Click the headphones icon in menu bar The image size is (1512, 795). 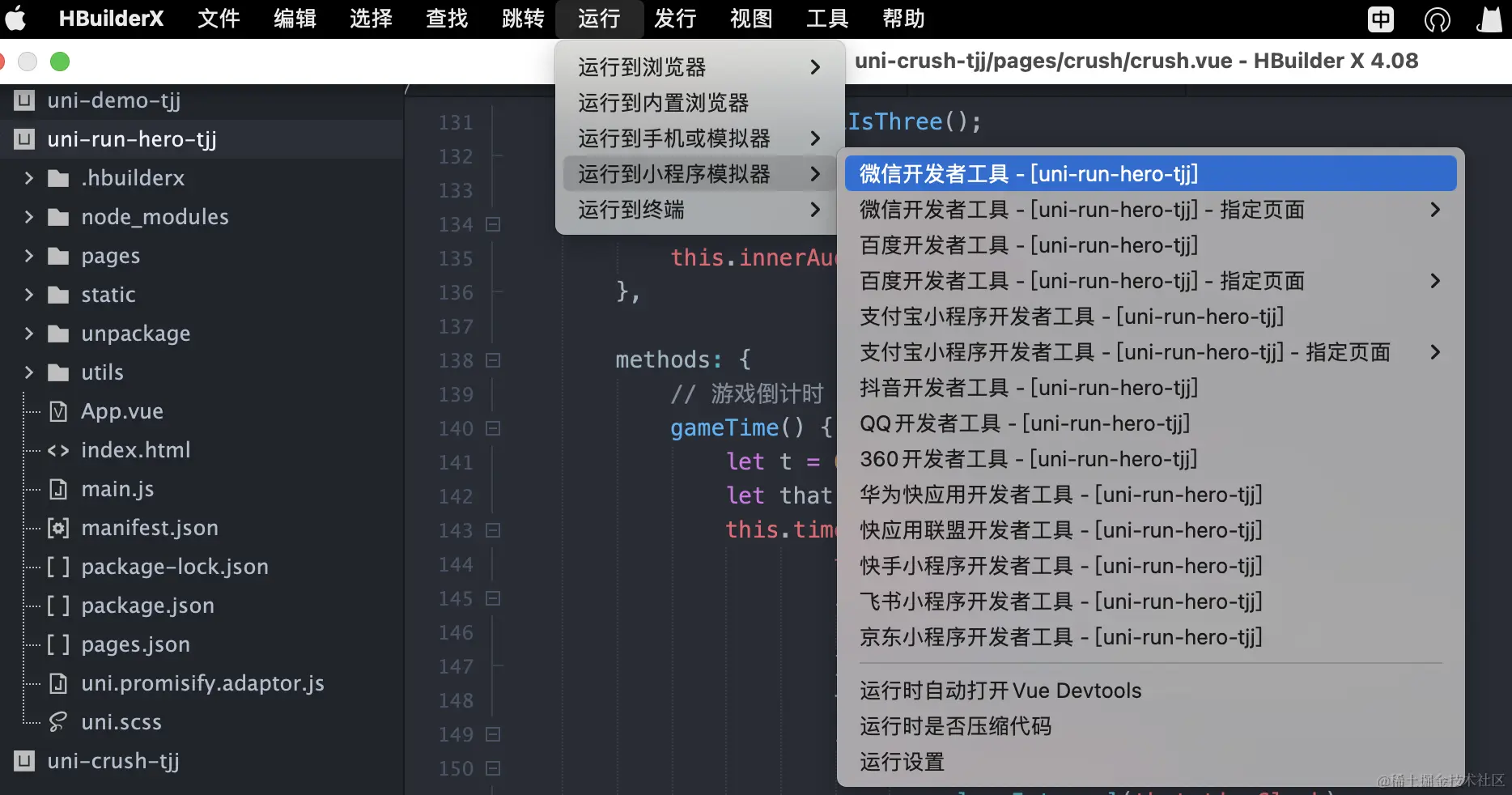[x=1438, y=19]
